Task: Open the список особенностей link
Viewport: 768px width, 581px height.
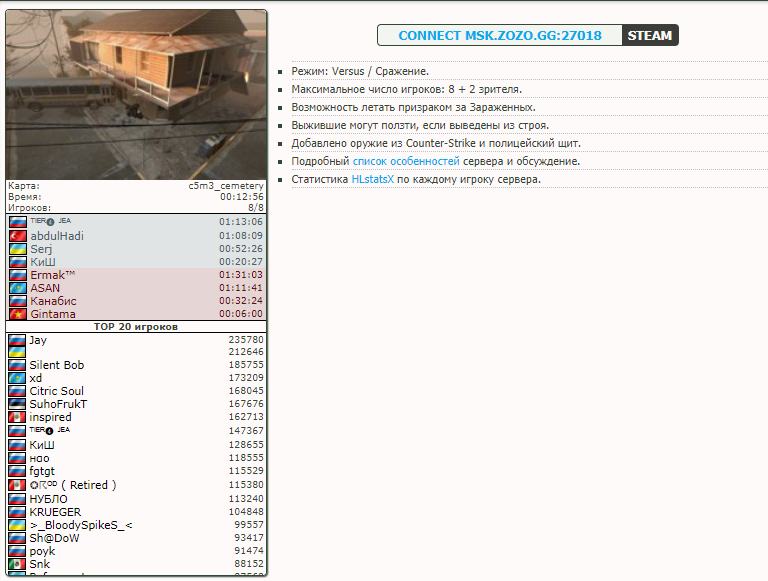Action: [x=406, y=161]
